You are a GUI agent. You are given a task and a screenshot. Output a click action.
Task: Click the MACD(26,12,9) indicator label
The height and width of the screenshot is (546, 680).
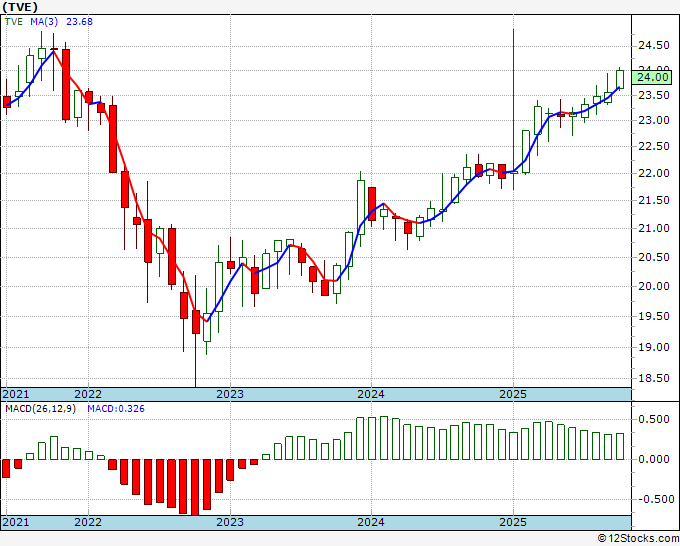pos(40,409)
